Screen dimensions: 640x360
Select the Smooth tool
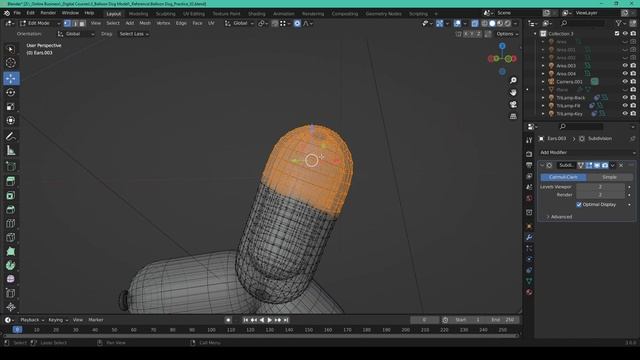click(x=11, y=279)
